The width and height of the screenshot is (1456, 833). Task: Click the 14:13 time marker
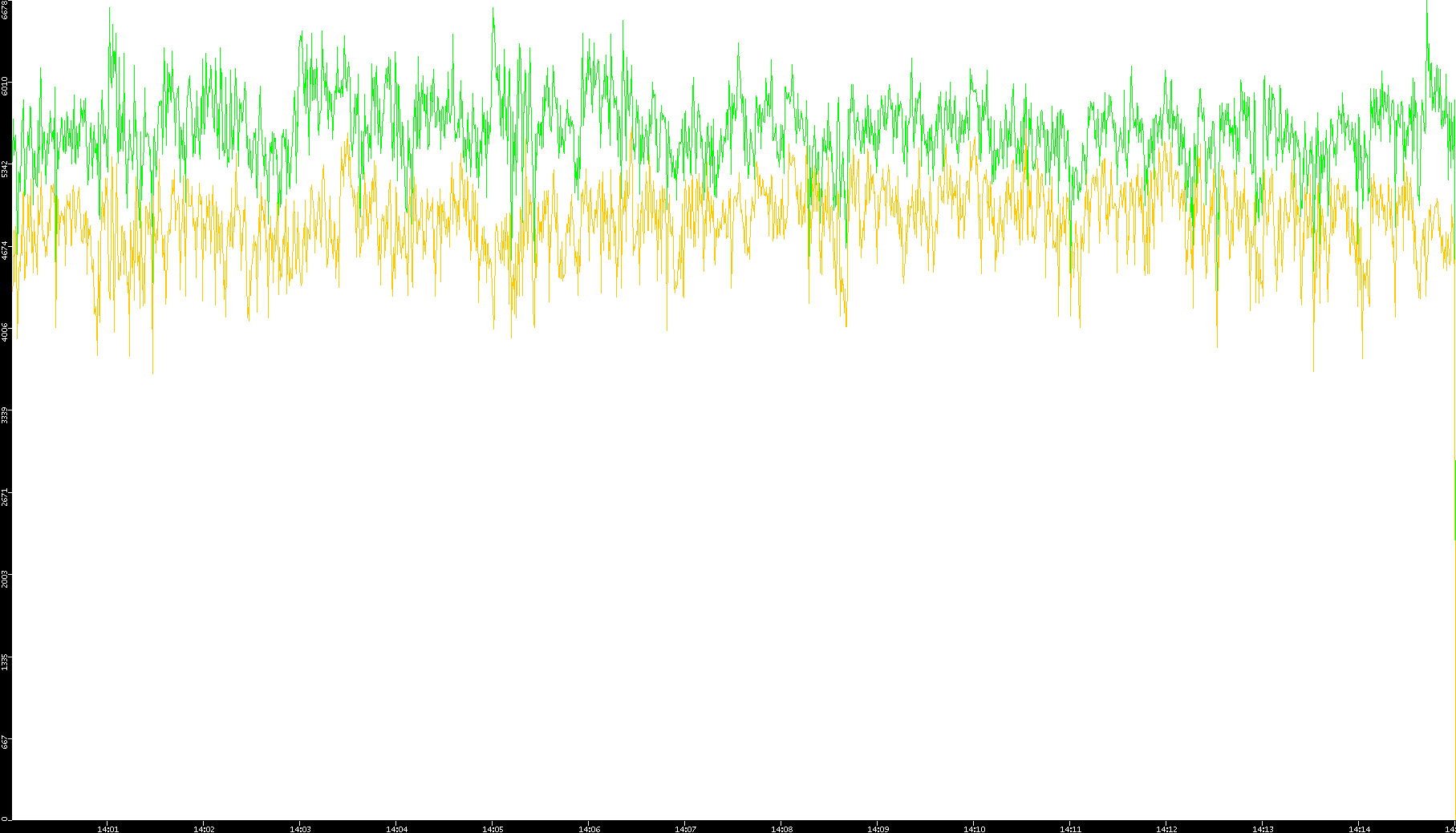pyautogui.click(x=1263, y=829)
